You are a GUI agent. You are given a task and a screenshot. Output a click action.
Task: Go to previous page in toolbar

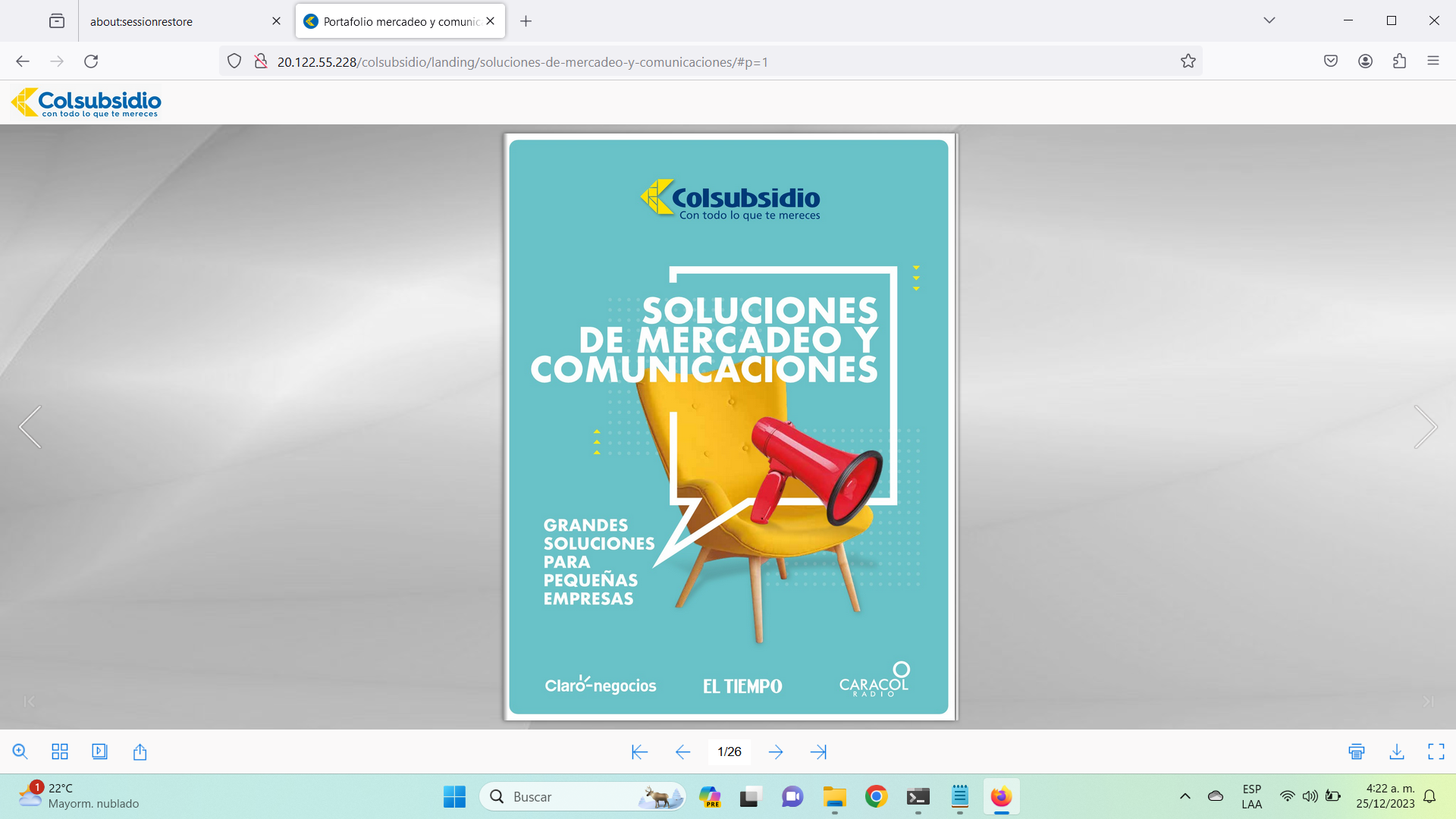pyautogui.click(x=682, y=752)
